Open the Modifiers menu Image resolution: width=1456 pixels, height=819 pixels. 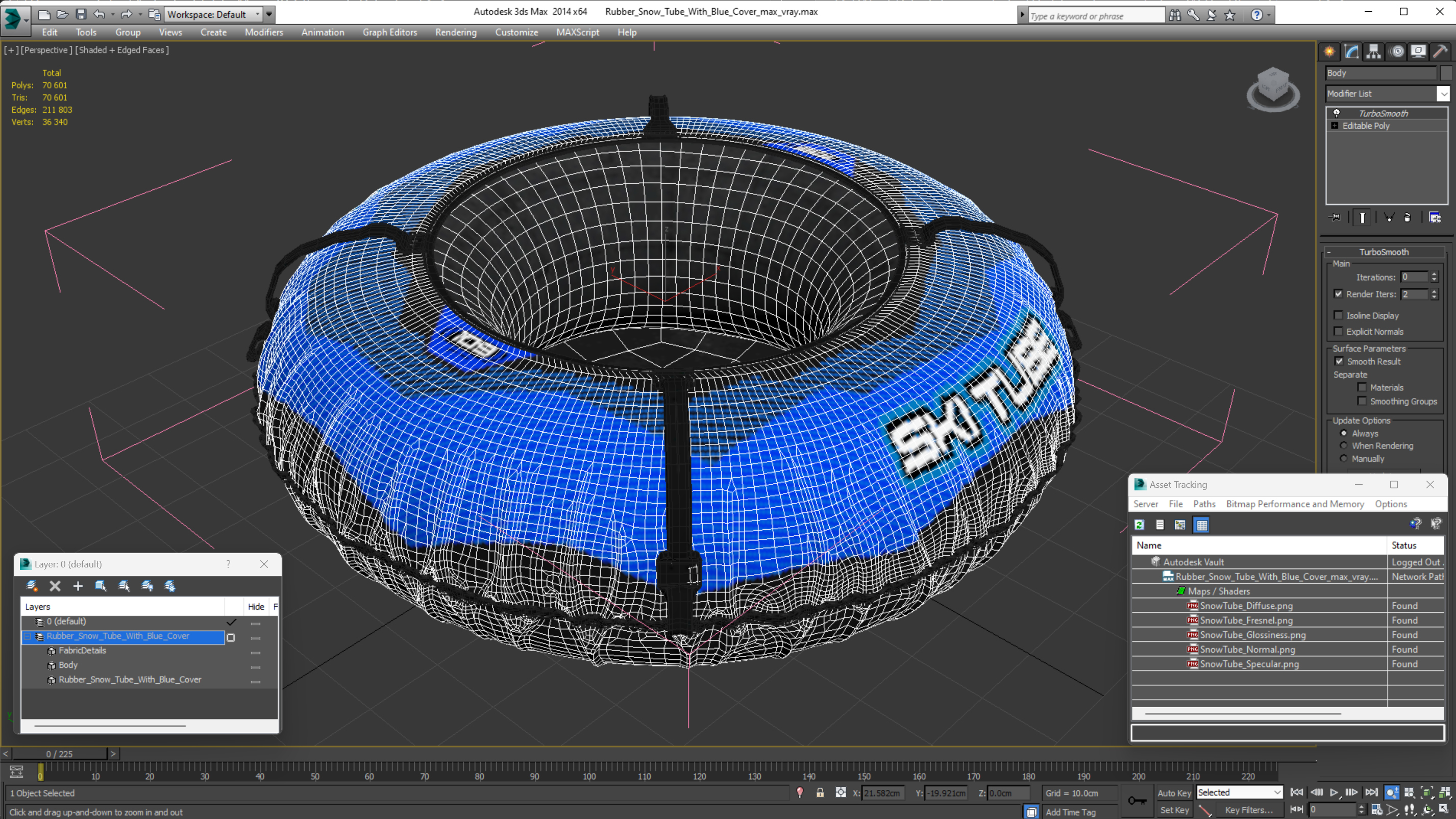(x=263, y=32)
